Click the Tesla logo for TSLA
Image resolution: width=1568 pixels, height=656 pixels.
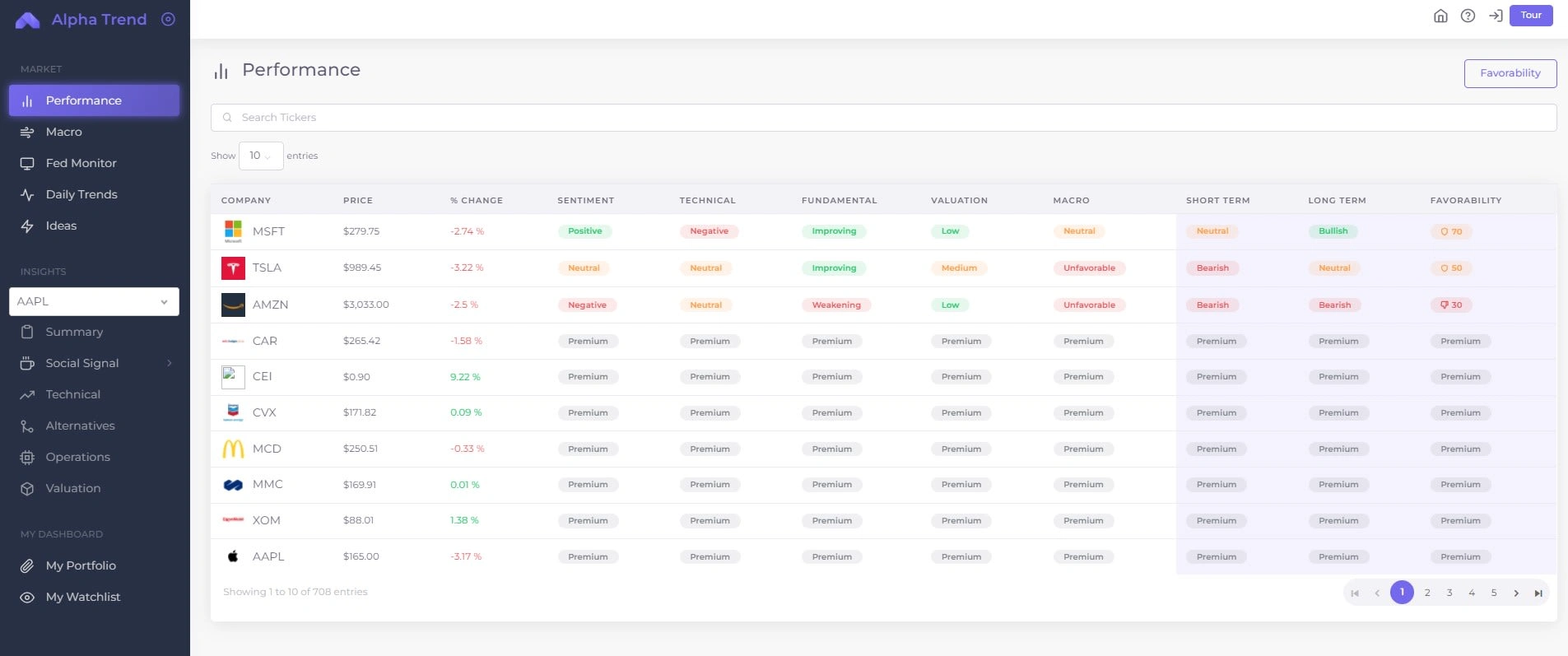click(x=233, y=268)
